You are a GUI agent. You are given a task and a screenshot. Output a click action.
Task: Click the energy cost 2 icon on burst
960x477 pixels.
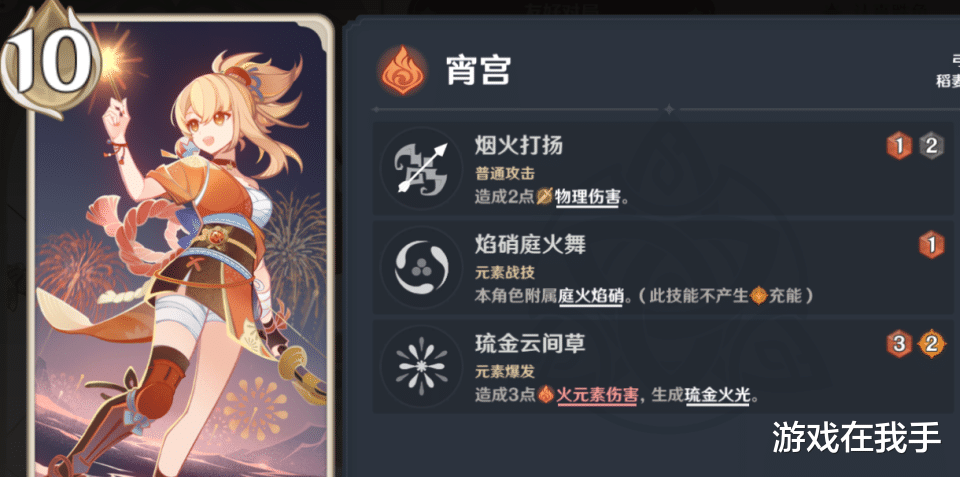pyautogui.click(x=931, y=345)
